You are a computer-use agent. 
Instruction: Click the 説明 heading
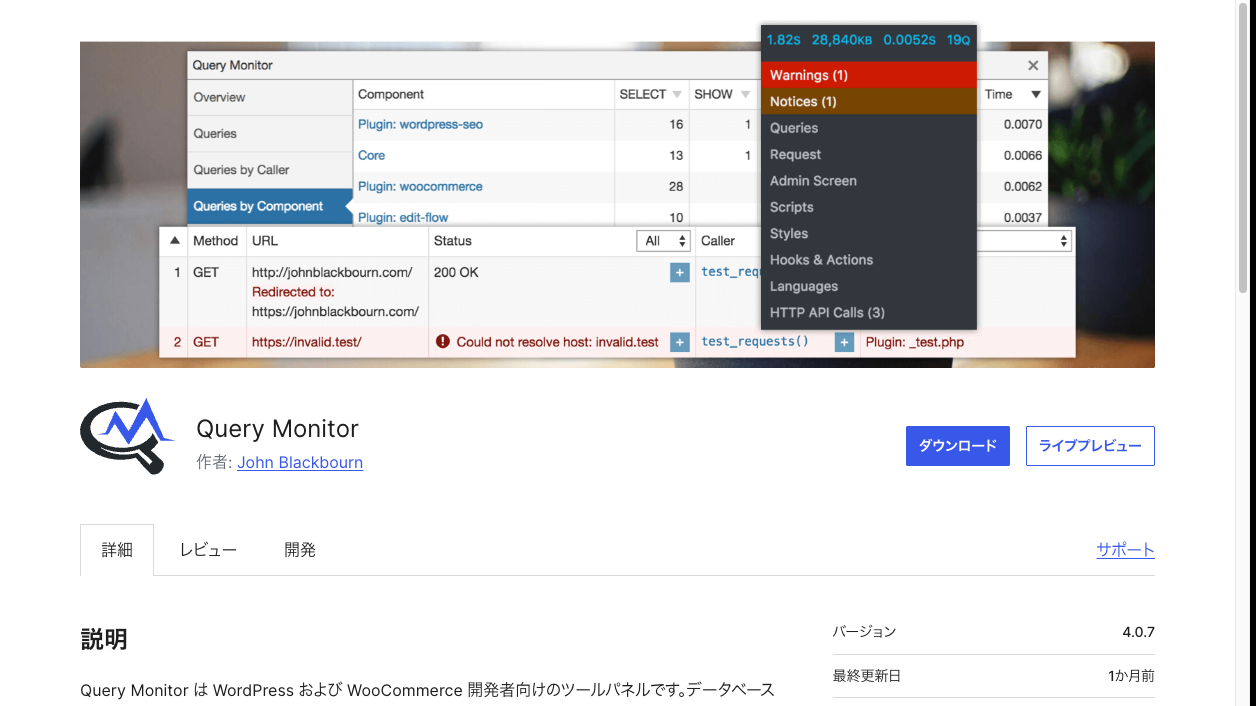pyautogui.click(x=104, y=639)
